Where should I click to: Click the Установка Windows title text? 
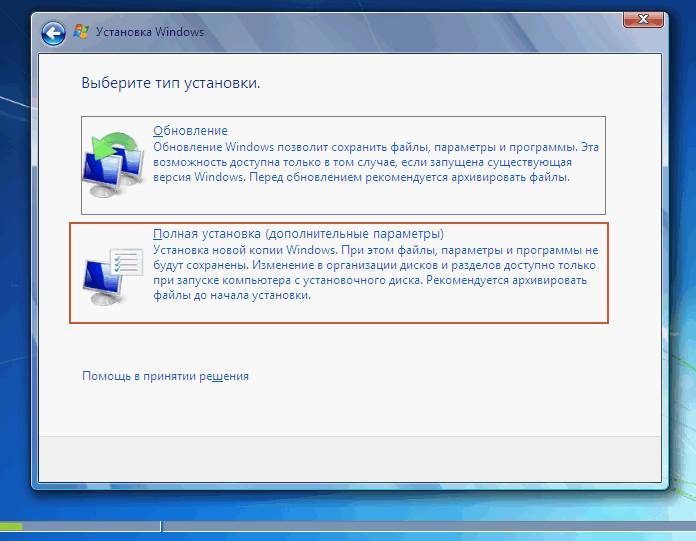(149, 32)
